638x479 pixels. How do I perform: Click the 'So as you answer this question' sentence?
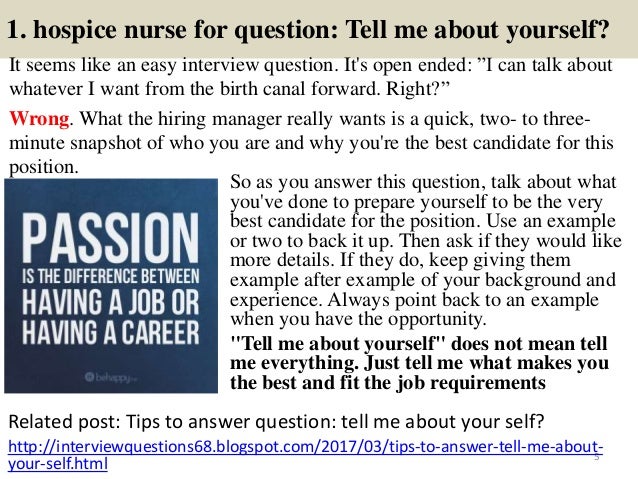(x=423, y=182)
